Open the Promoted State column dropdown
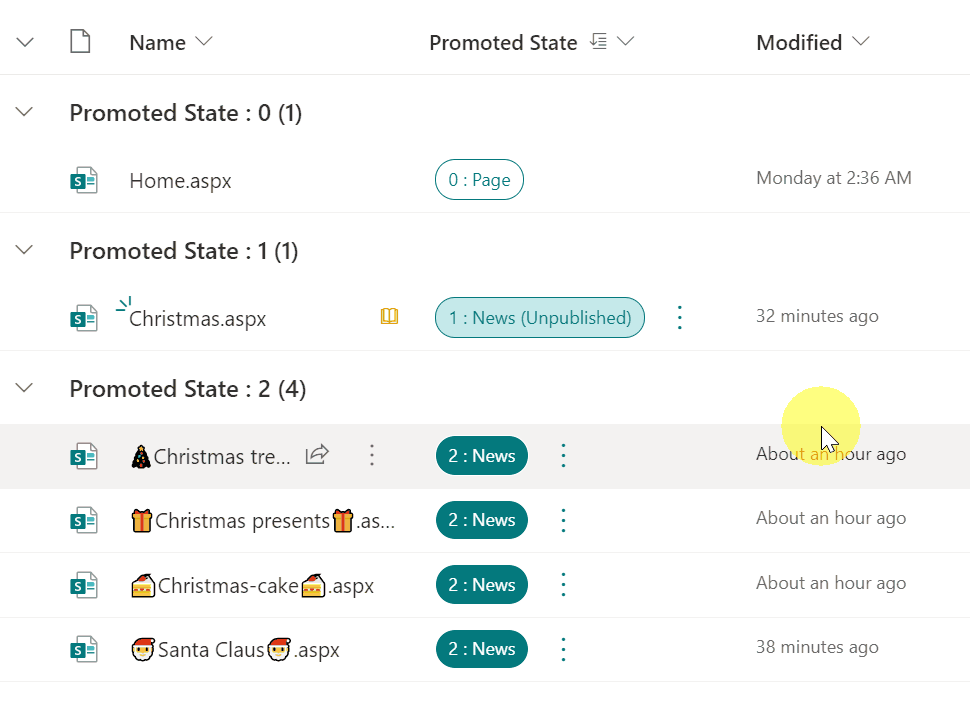Viewport: 970px width, 710px height. tap(627, 42)
